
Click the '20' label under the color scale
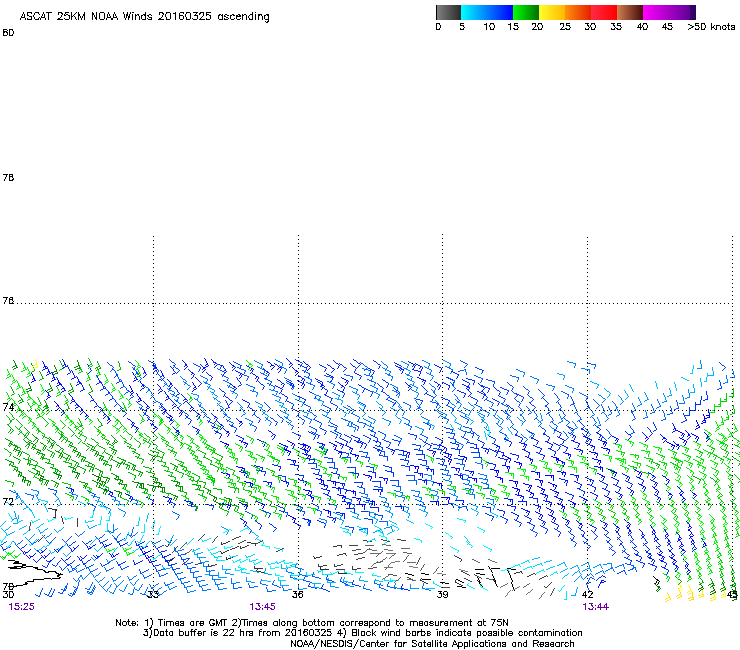pos(537,27)
